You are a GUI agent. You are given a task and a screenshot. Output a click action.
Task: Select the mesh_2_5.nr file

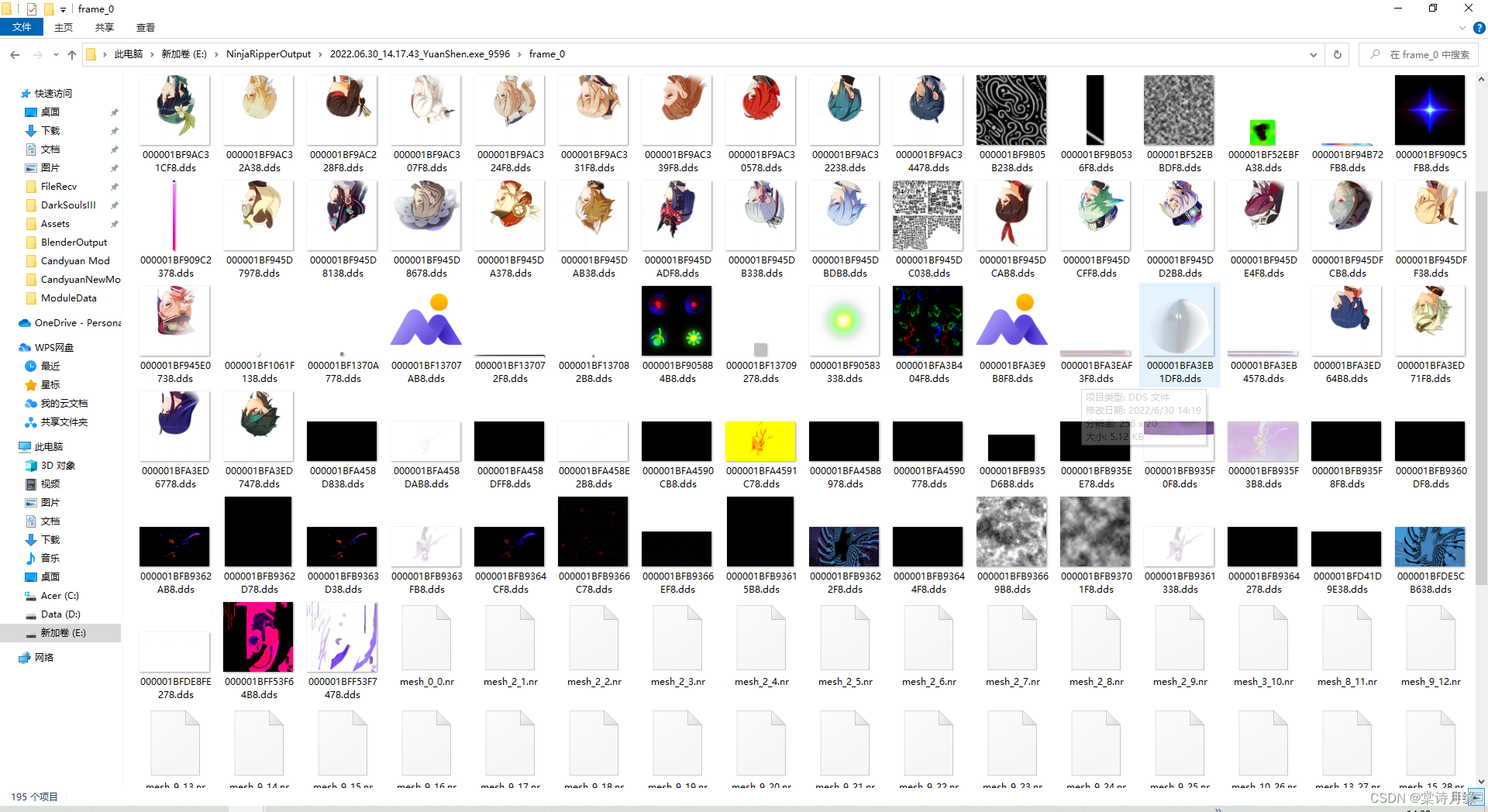[845, 646]
